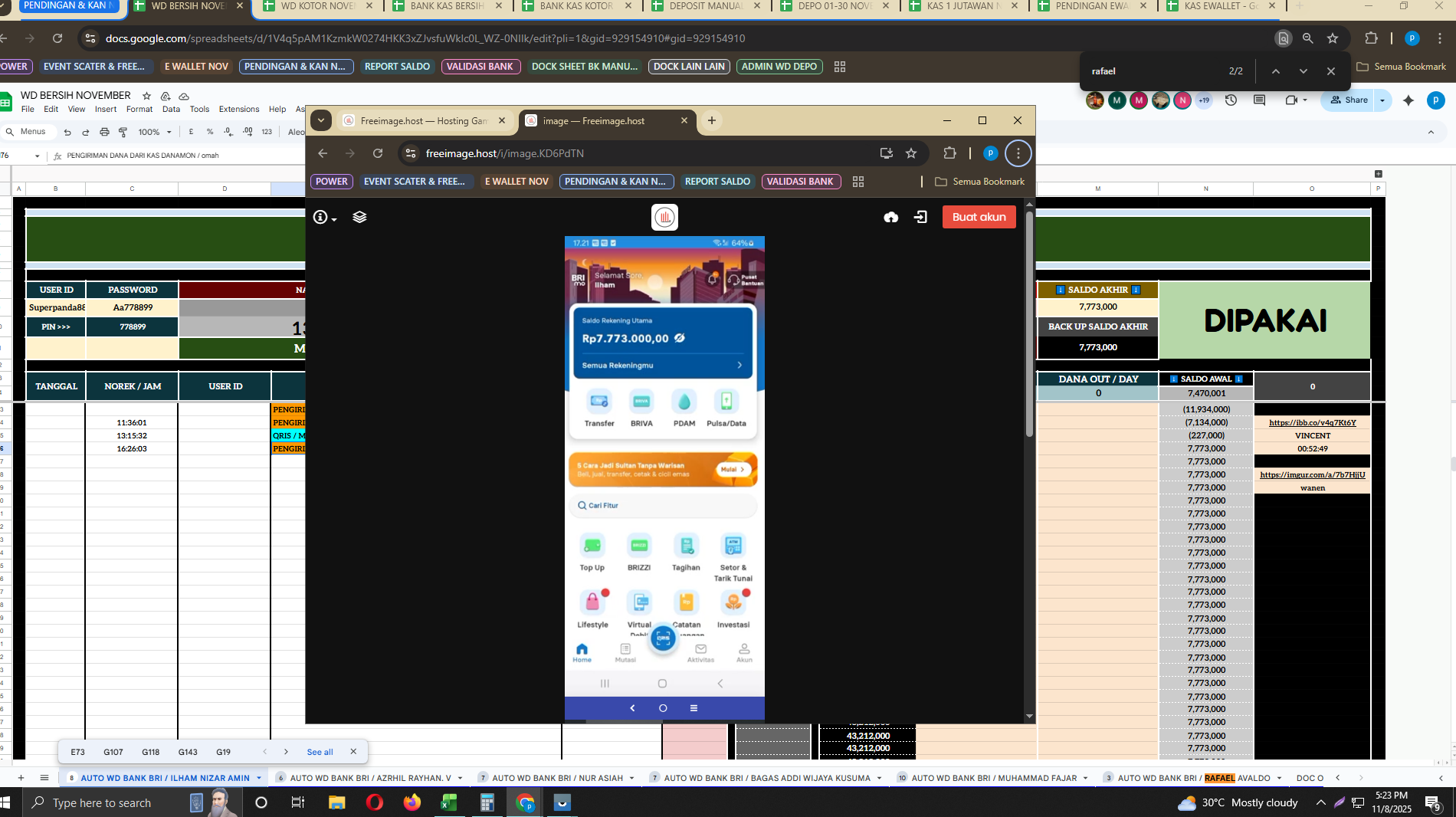Viewport: 1456px width, 817px height.
Task: Open ADMIN WD DEPO bookmark in the Sheets window
Action: point(779,67)
